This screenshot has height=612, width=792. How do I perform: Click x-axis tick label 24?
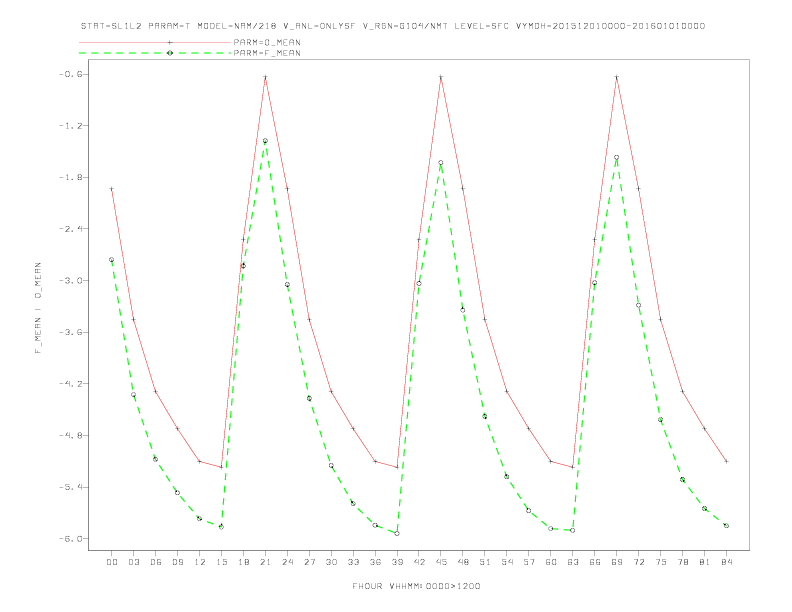click(287, 562)
